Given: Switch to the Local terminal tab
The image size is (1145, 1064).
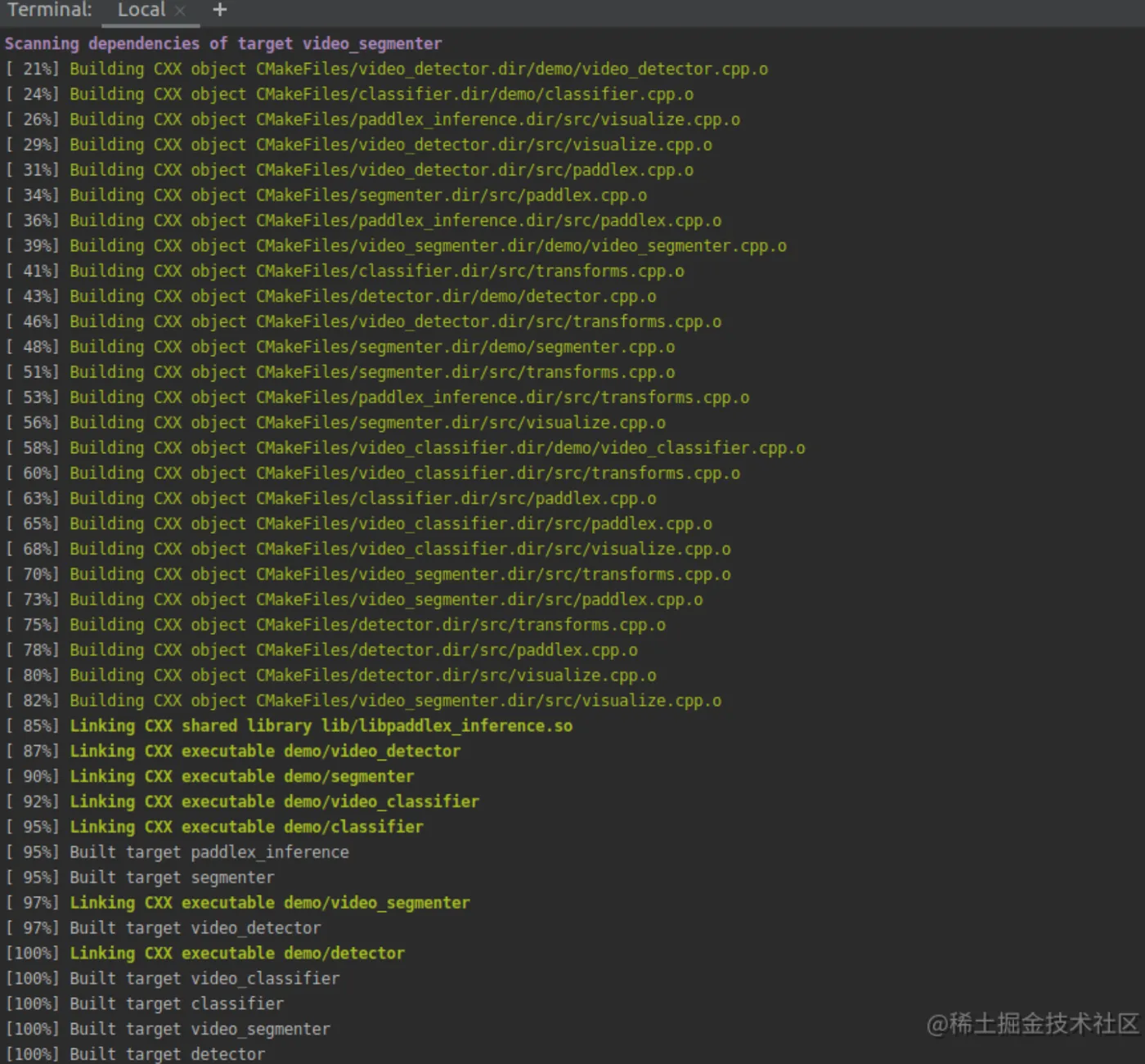Looking at the screenshot, I should [141, 10].
